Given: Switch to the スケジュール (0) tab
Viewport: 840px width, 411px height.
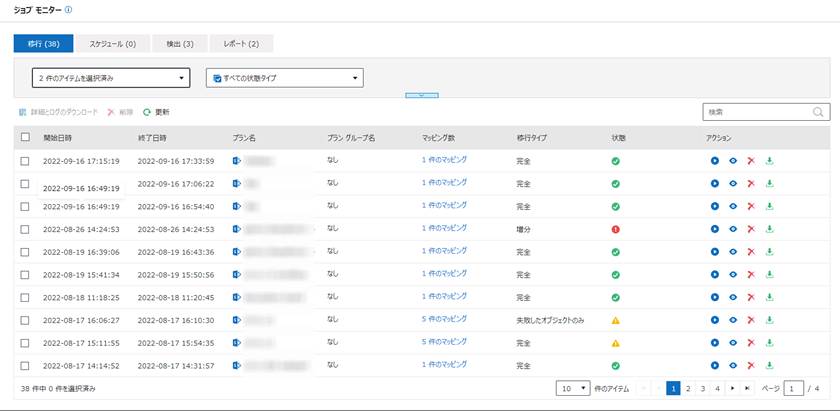Looking at the screenshot, I should click(x=112, y=44).
